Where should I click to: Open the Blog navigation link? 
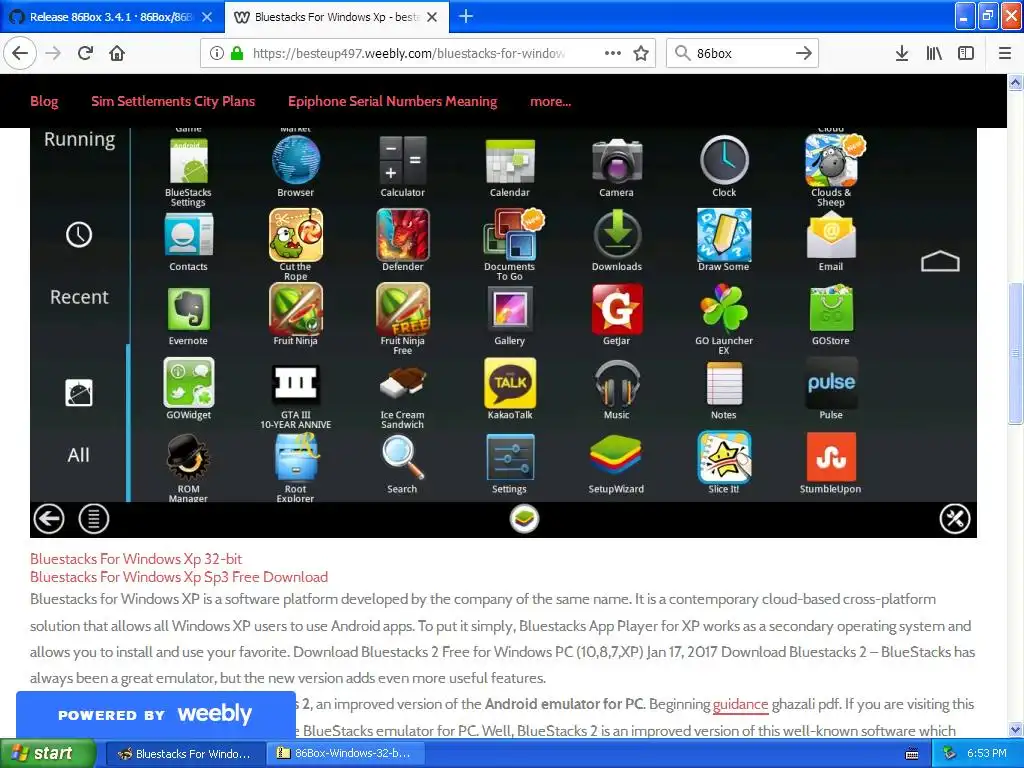[x=44, y=101]
